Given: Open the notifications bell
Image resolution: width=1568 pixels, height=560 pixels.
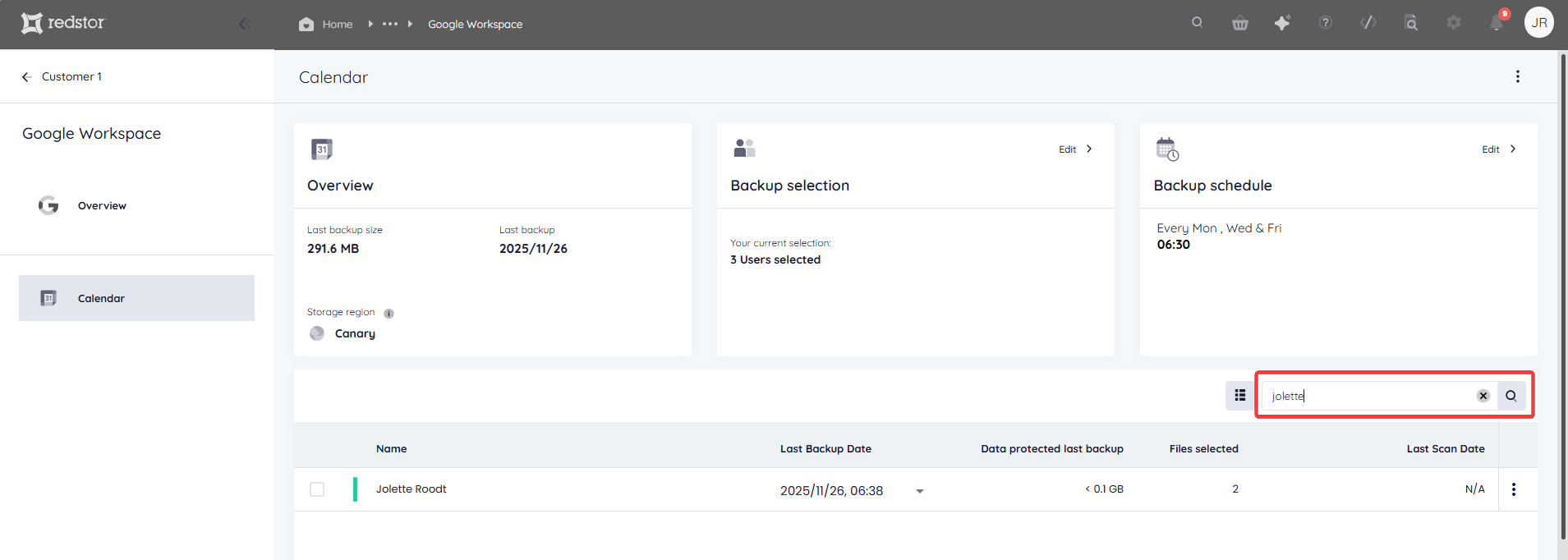Looking at the screenshot, I should 1497,23.
